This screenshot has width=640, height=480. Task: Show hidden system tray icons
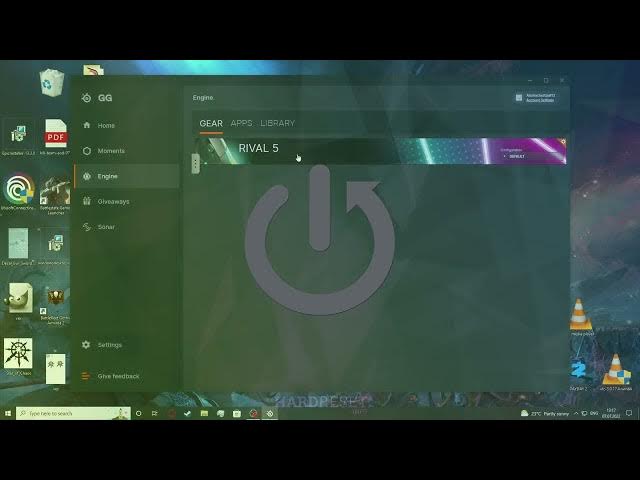coord(576,413)
